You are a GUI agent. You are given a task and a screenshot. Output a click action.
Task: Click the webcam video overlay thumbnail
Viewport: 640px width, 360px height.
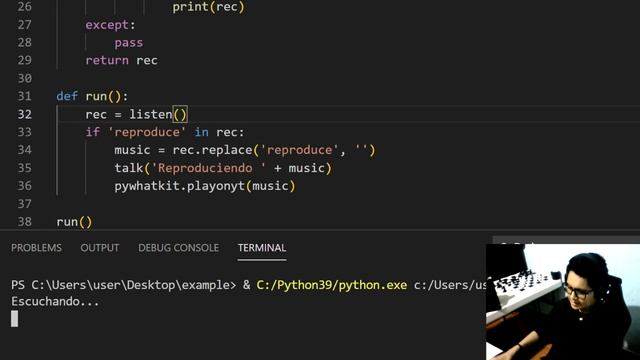click(x=563, y=302)
